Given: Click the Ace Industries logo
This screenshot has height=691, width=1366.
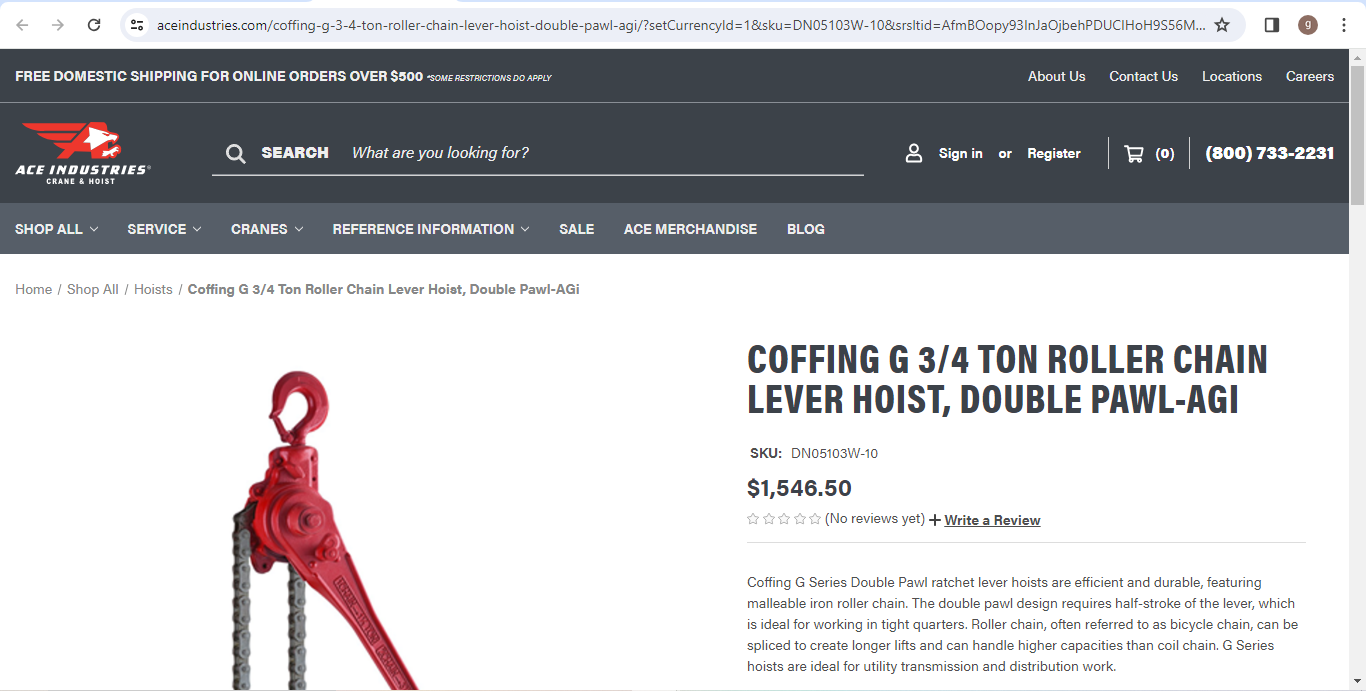Looking at the screenshot, I should 83,153.
